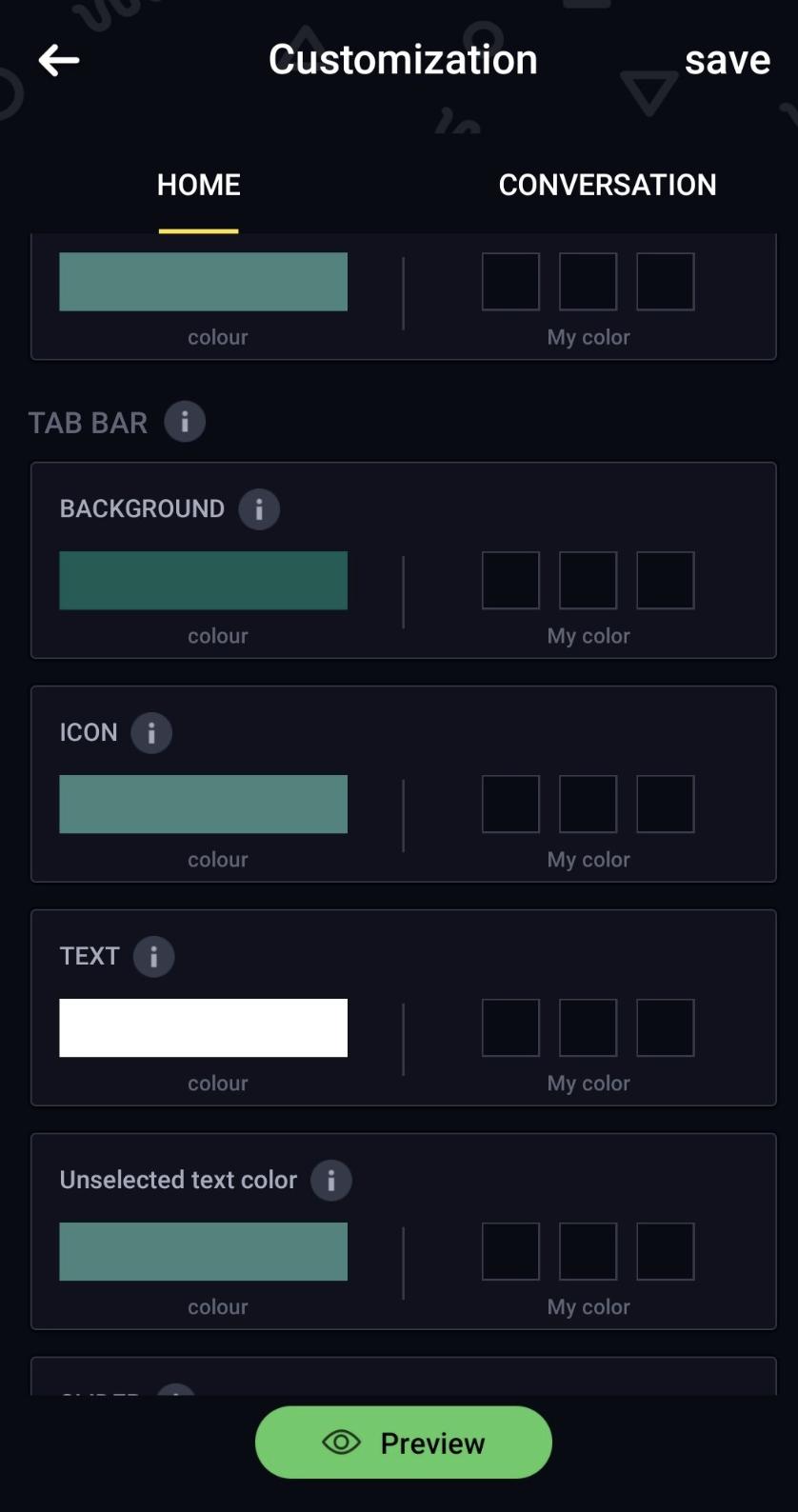
Task: Select first My color slot under BACKGROUND
Action: point(510,580)
